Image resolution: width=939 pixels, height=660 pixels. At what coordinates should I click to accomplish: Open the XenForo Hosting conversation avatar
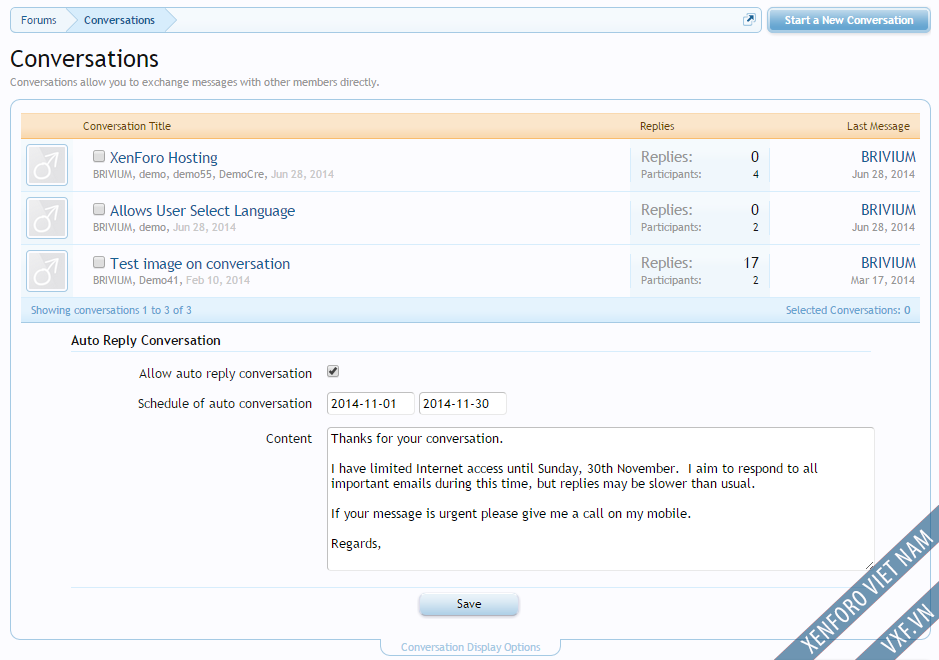[x=47, y=165]
